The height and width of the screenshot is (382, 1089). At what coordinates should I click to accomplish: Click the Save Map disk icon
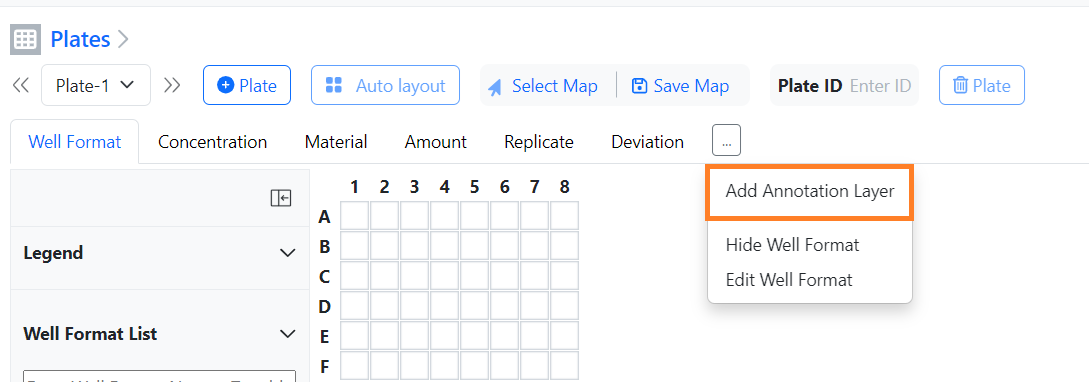639,85
